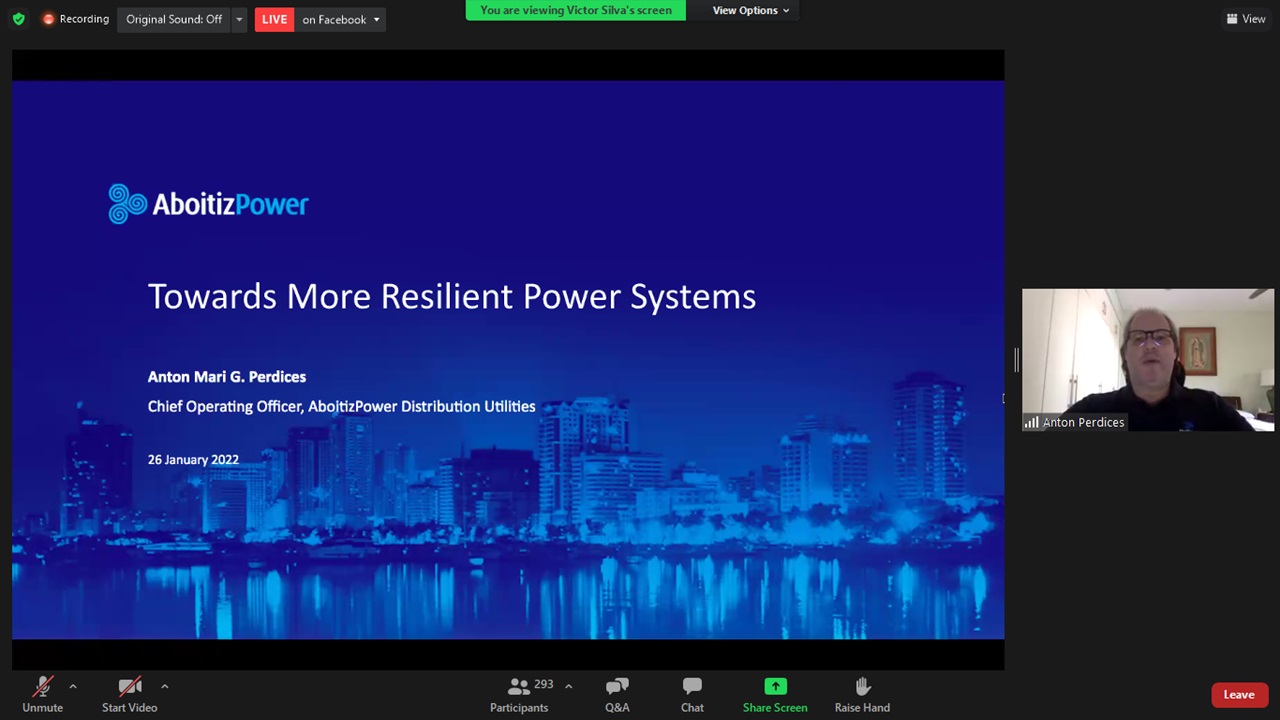
Task: Toggle Original Sound: Off button
Action: click(x=174, y=19)
